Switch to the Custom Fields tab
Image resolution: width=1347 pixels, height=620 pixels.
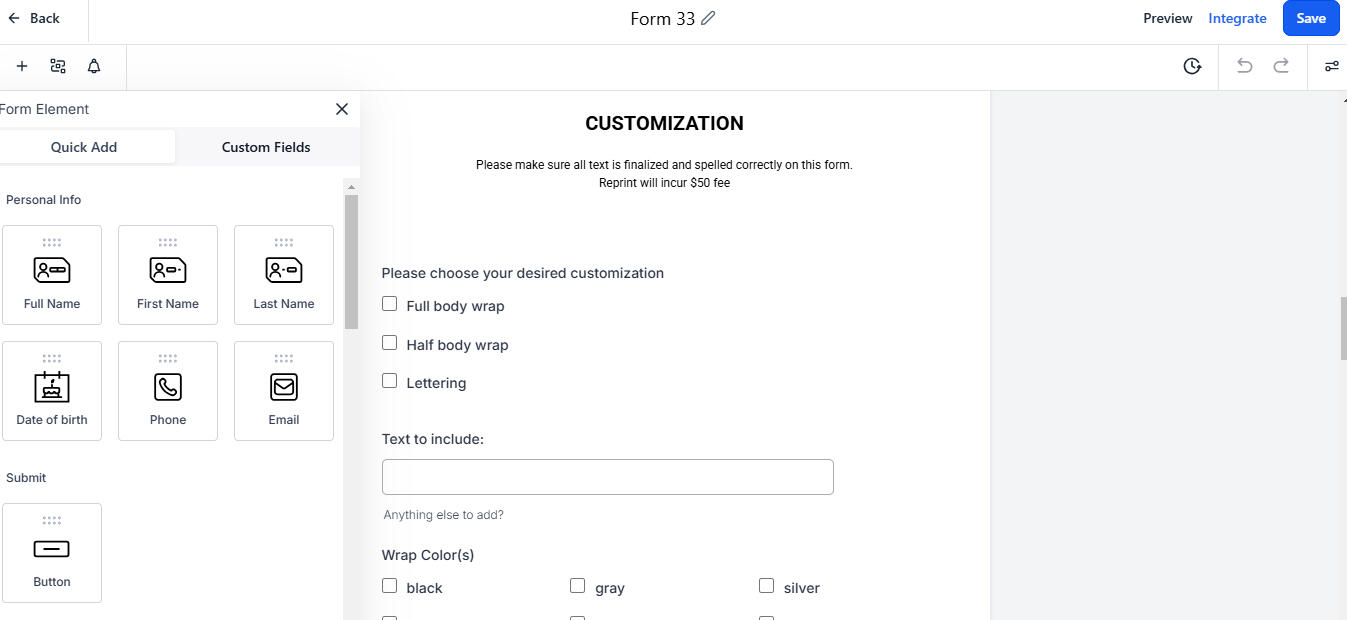266,147
